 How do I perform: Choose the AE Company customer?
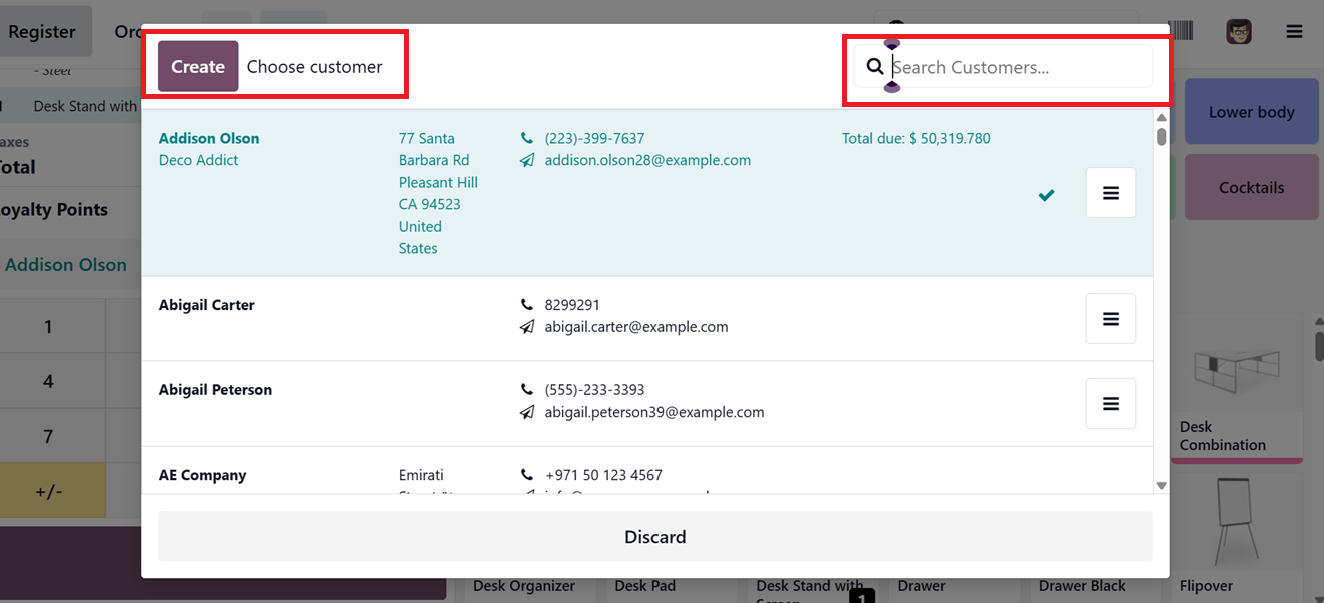pyautogui.click(x=203, y=475)
